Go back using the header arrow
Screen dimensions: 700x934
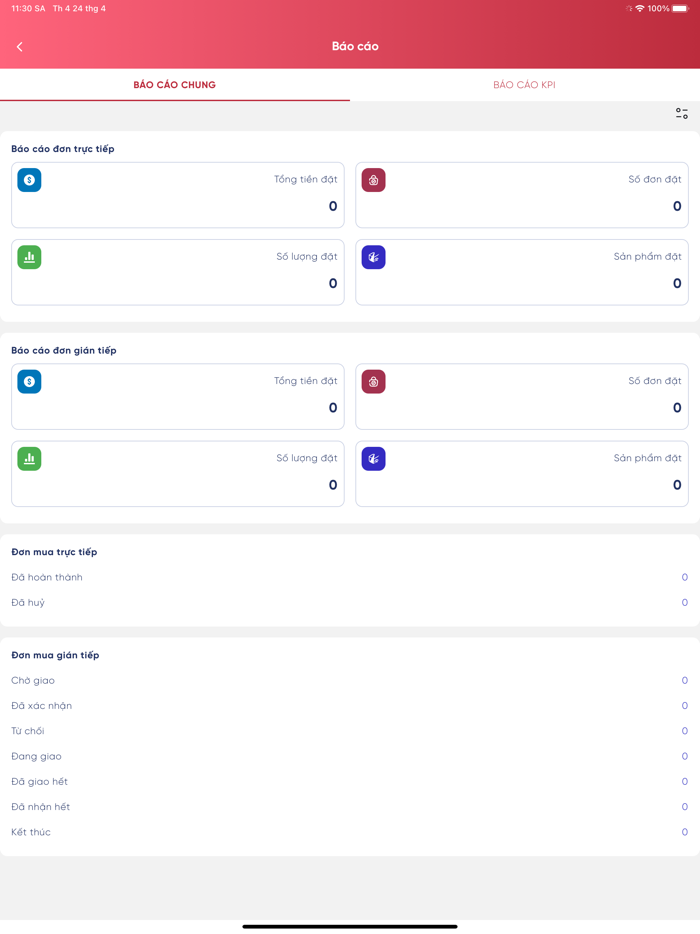[x=20, y=46]
